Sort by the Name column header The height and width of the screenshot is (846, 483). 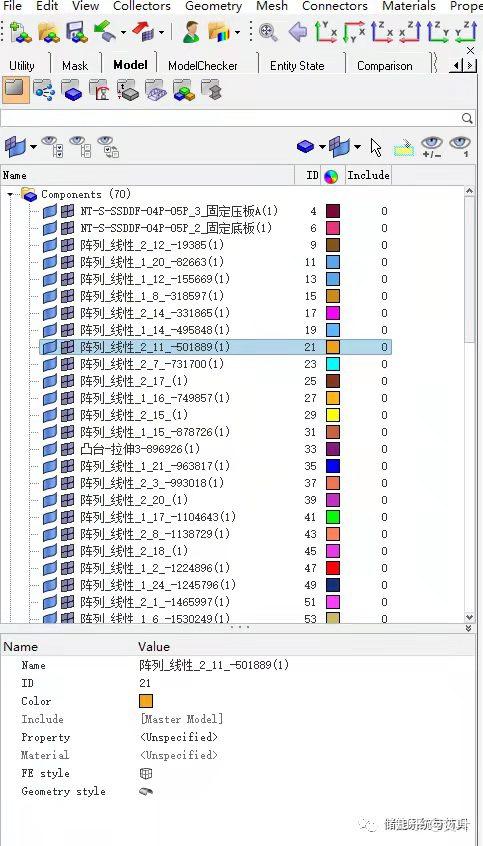(147, 175)
